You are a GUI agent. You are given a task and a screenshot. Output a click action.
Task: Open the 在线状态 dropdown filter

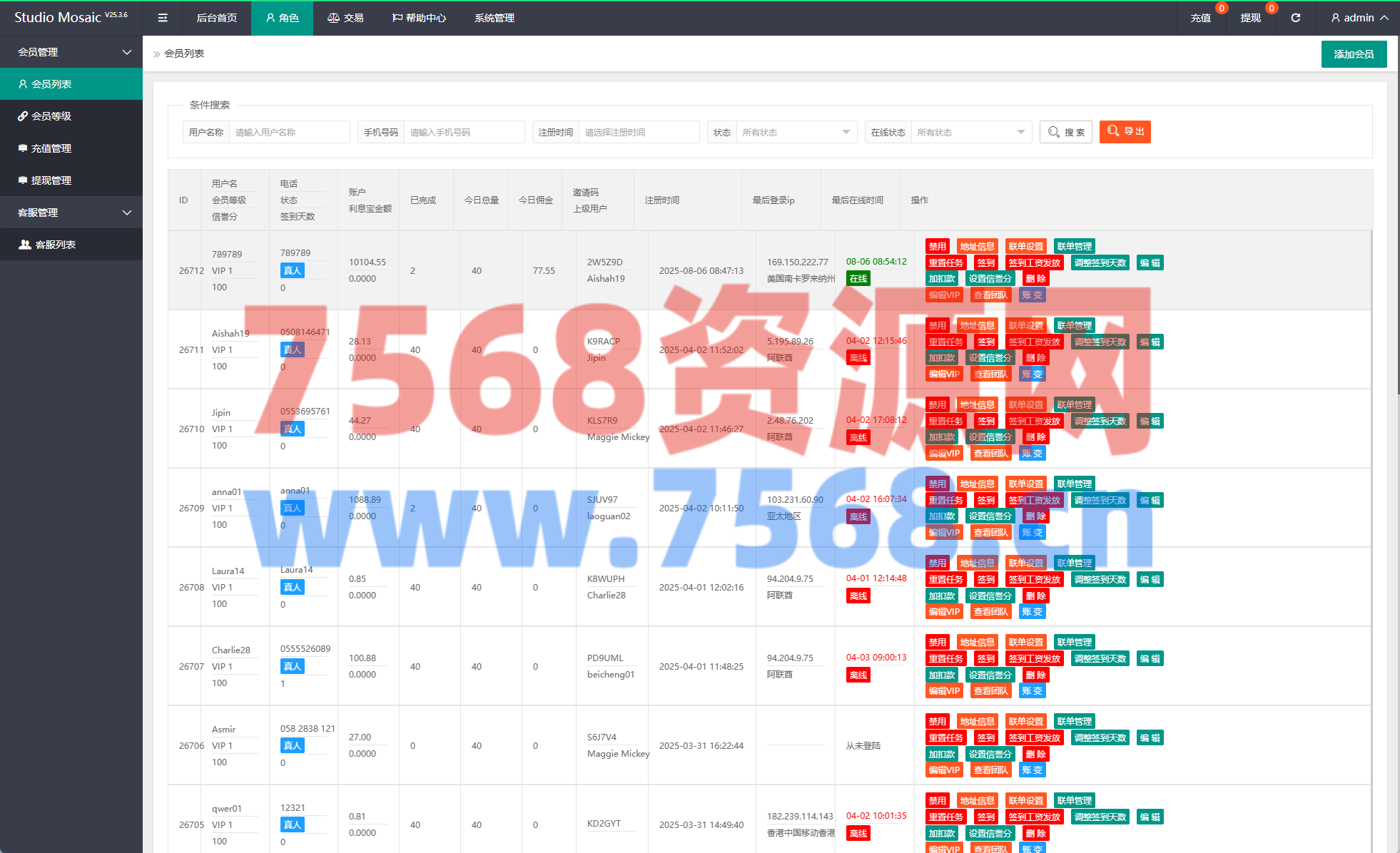tap(970, 132)
